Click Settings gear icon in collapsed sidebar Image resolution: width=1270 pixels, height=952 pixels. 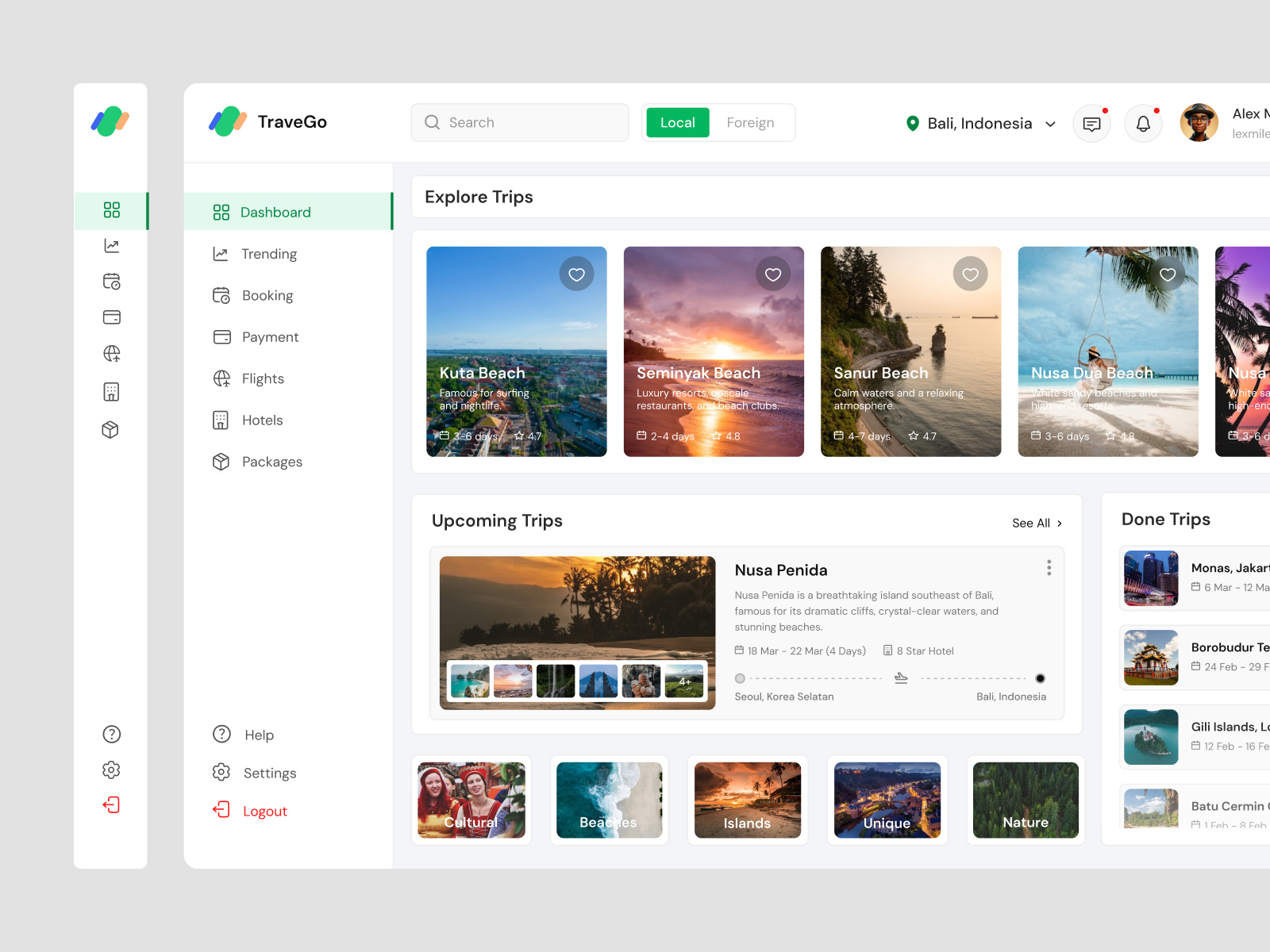click(111, 770)
